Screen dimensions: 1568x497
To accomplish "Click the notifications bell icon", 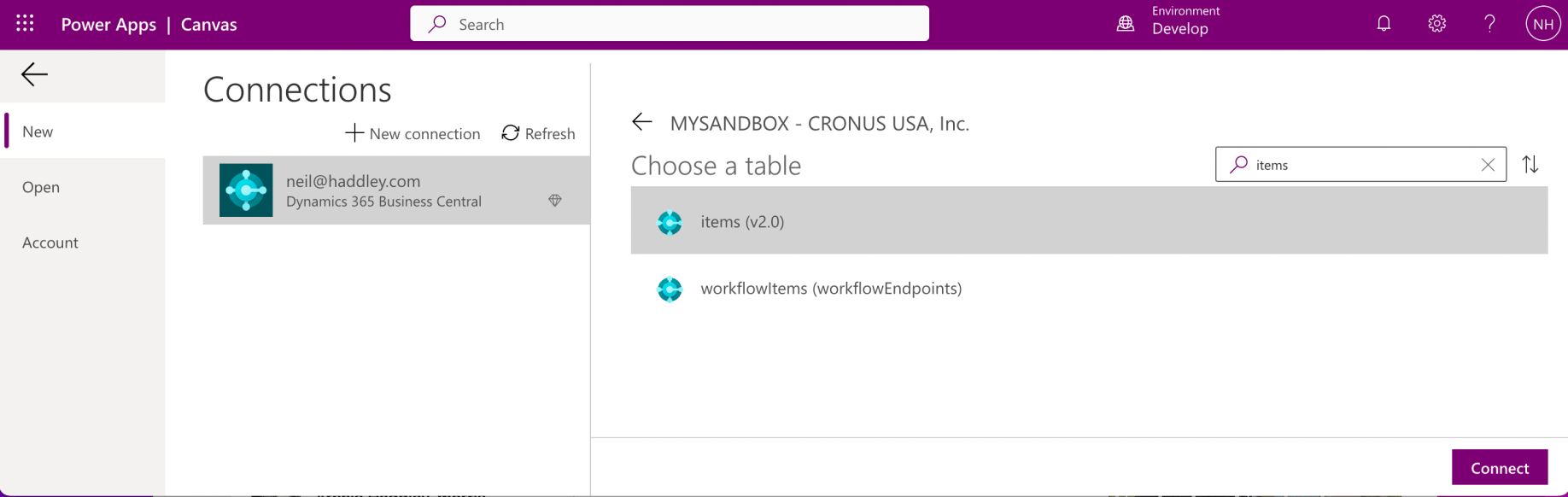I will pos(1384,24).
